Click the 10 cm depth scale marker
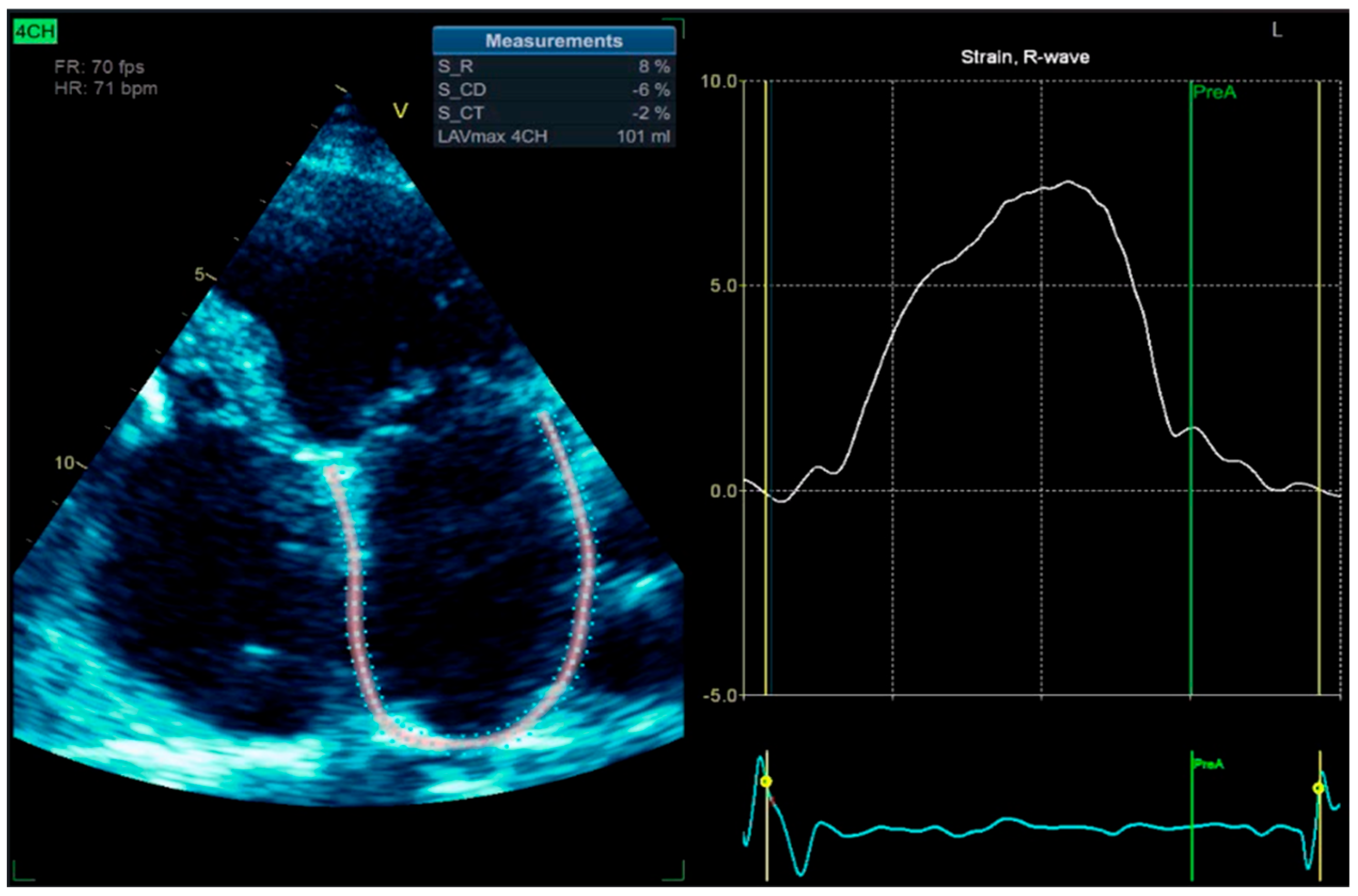 65,463
